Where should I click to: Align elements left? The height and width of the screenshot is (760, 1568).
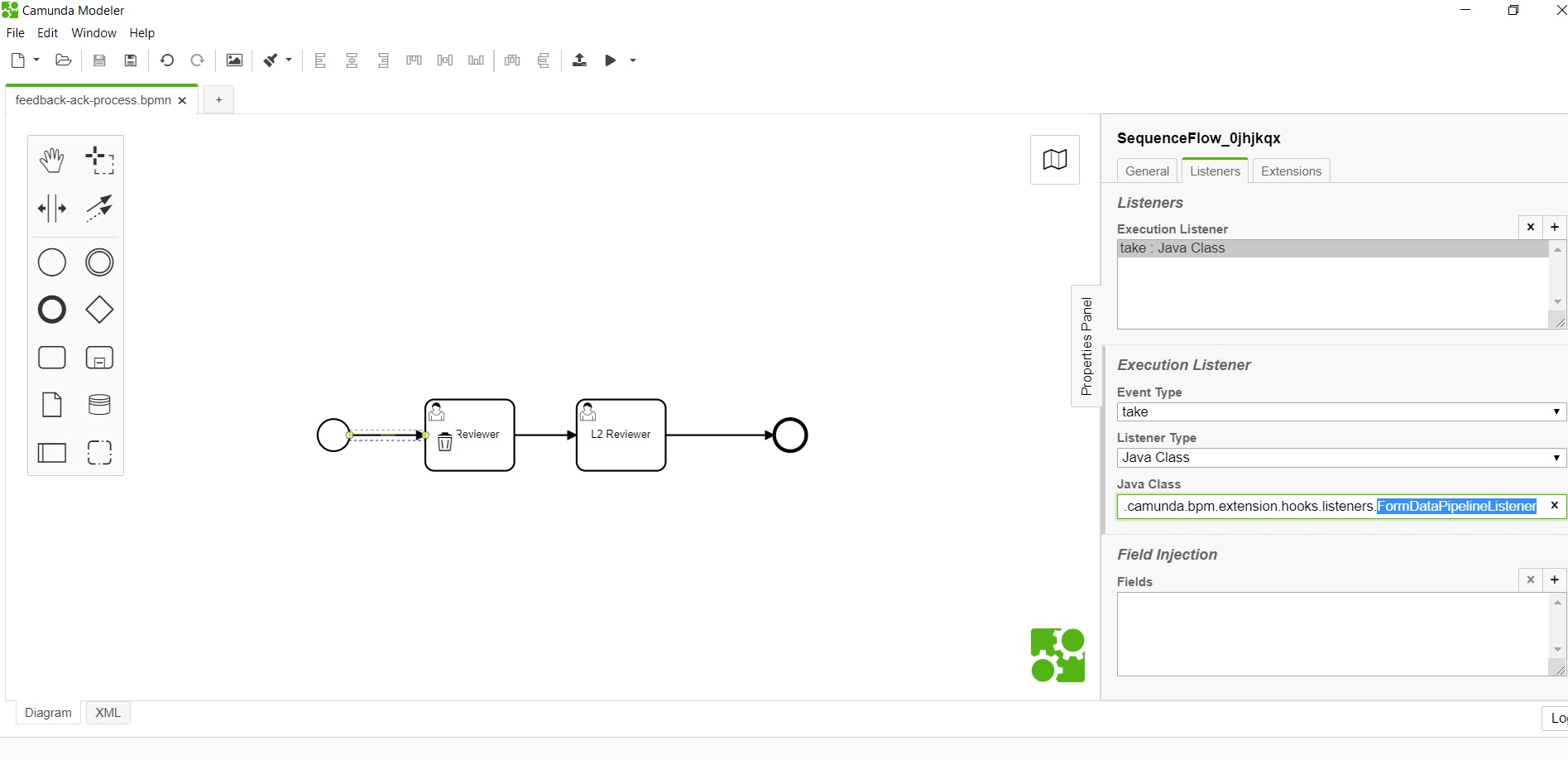[321, 60]
